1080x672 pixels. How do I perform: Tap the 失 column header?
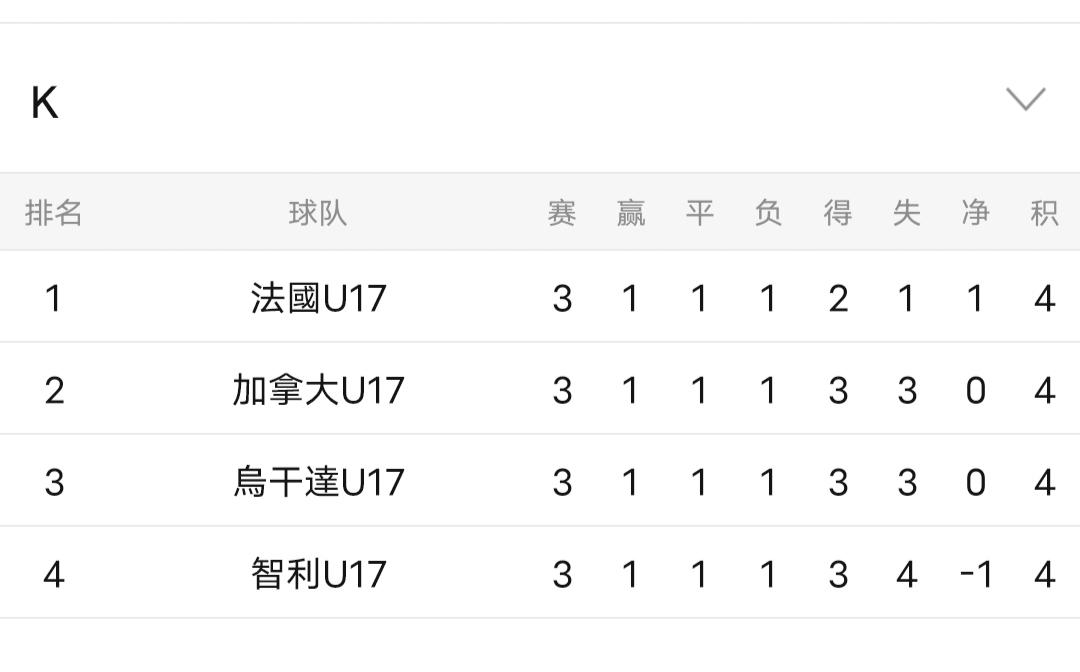point(907,213)
